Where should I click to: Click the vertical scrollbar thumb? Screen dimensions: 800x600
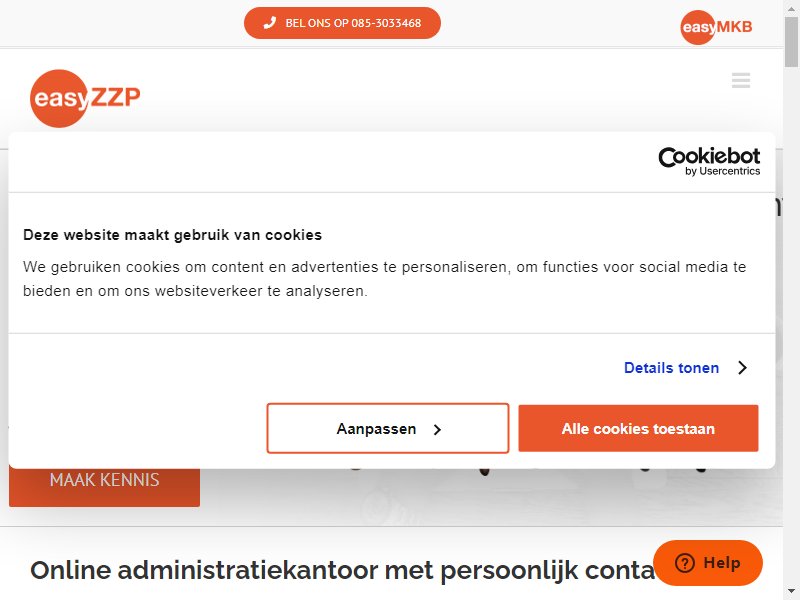click(x=791, y=42)
